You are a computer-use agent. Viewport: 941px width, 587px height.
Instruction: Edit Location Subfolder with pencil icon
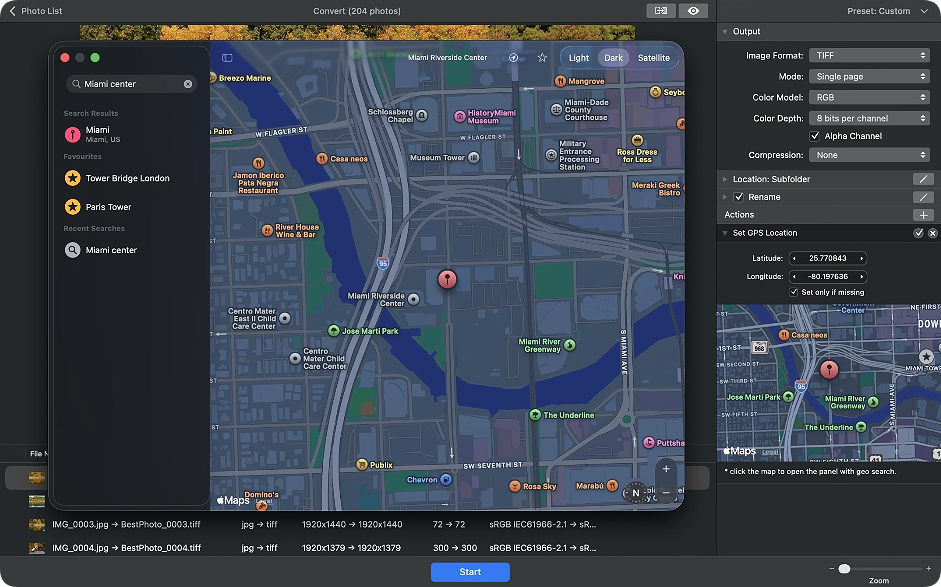tap(923, 179)
